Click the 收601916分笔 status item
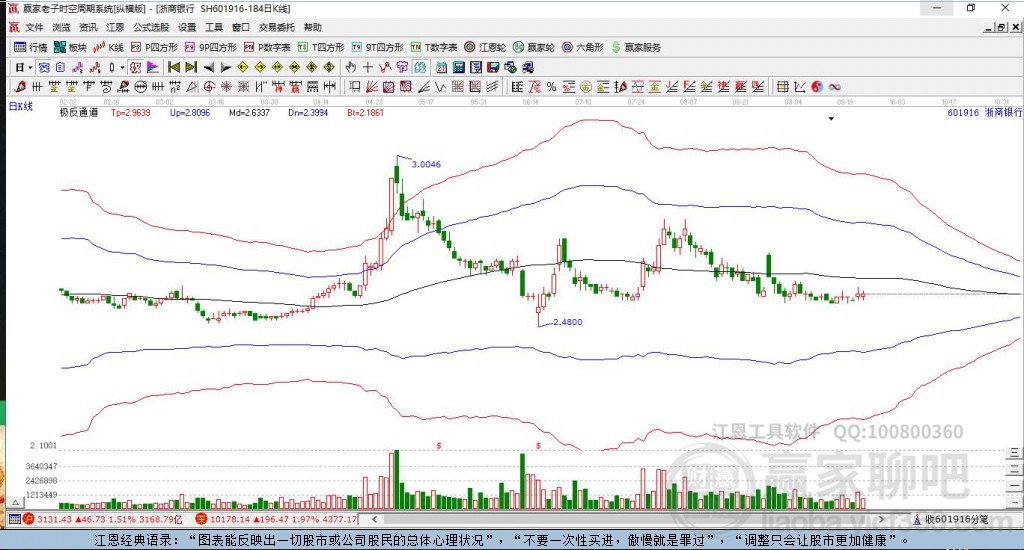 951,519
